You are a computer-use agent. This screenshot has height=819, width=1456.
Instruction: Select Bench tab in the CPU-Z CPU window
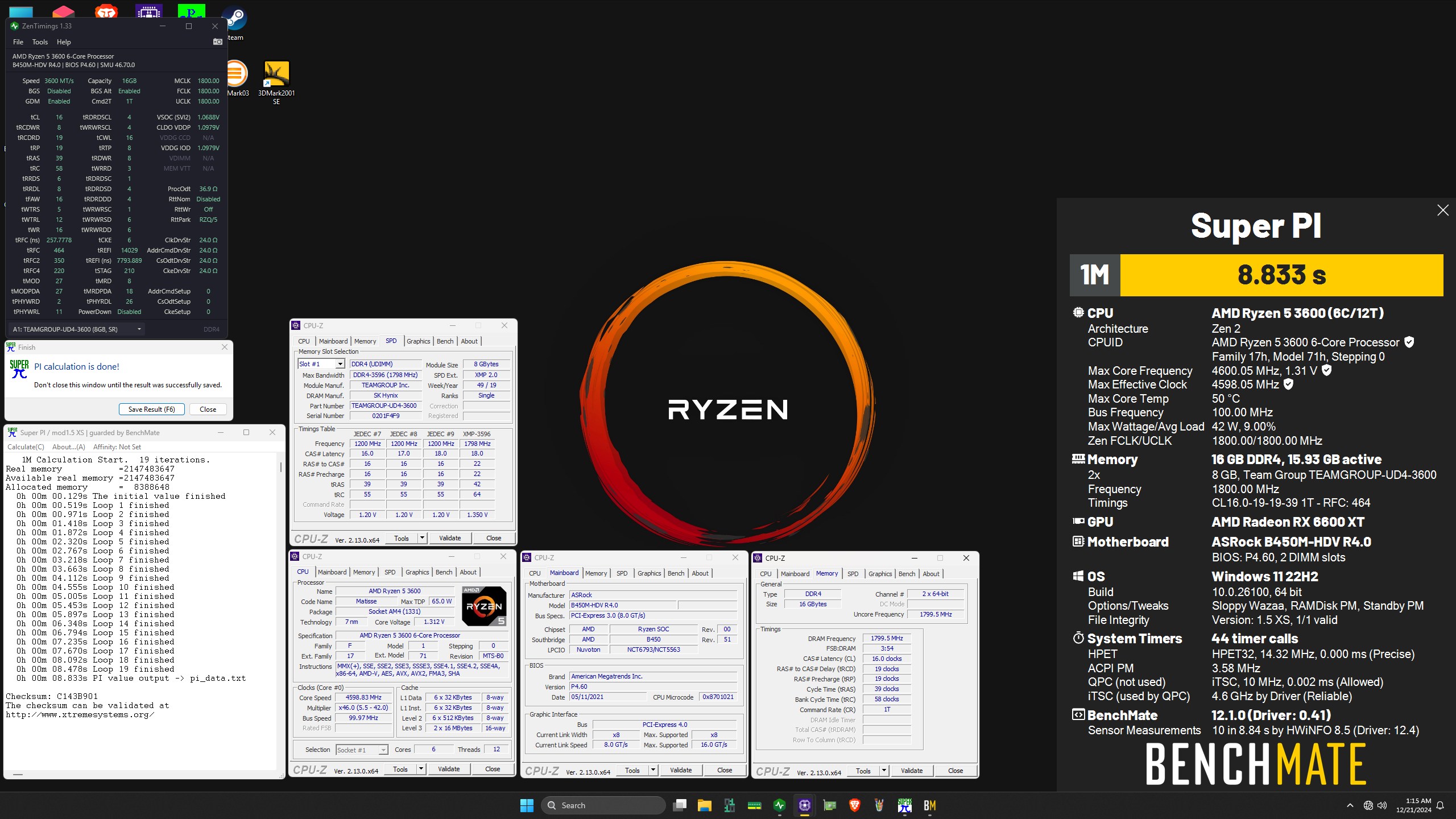(444, 572)
